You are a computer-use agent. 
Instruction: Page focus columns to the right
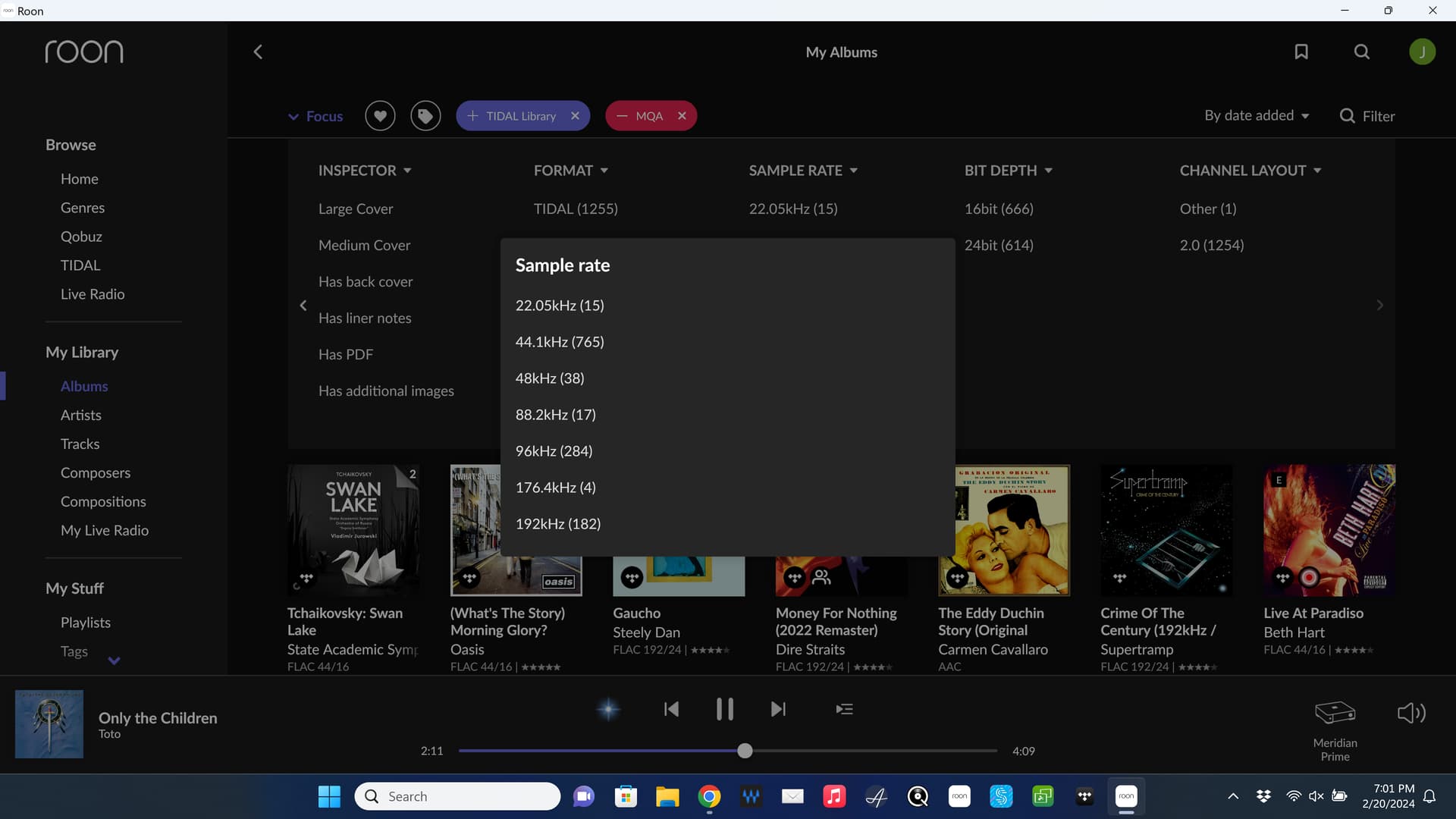click(x=1379, y=305)
